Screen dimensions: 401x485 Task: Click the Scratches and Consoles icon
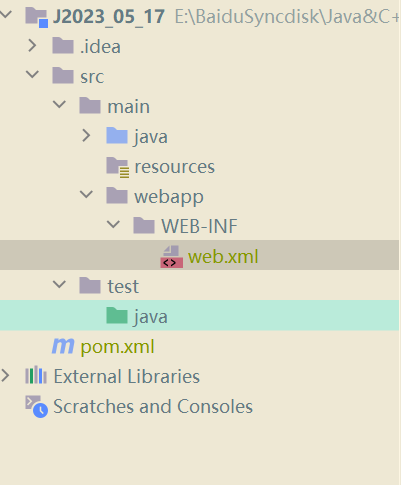coord(37,406)
